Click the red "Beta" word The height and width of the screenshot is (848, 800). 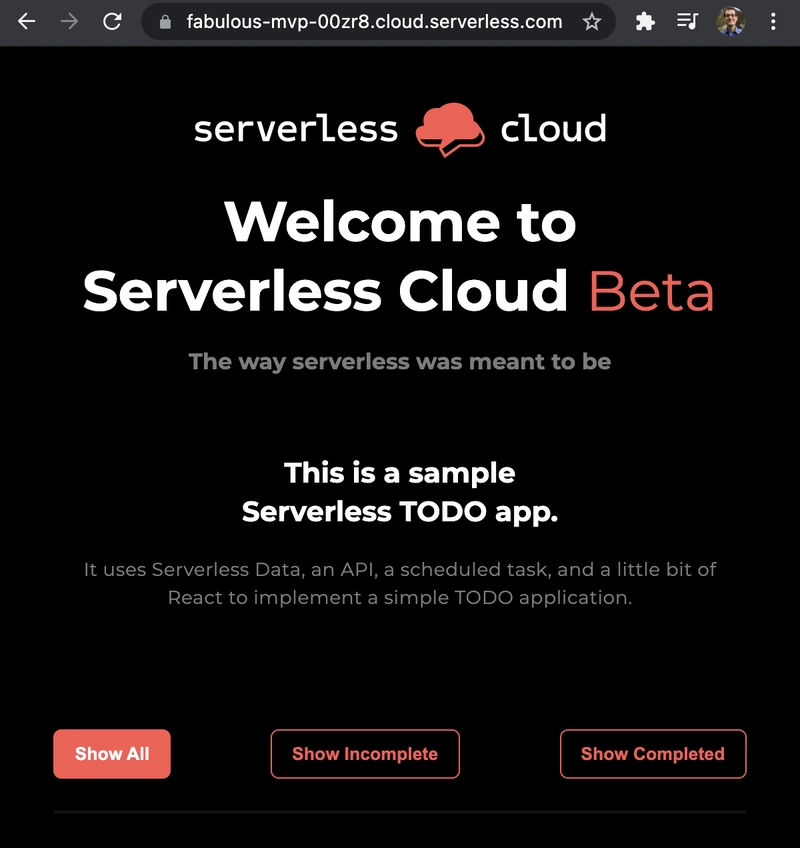pos(651,292)
